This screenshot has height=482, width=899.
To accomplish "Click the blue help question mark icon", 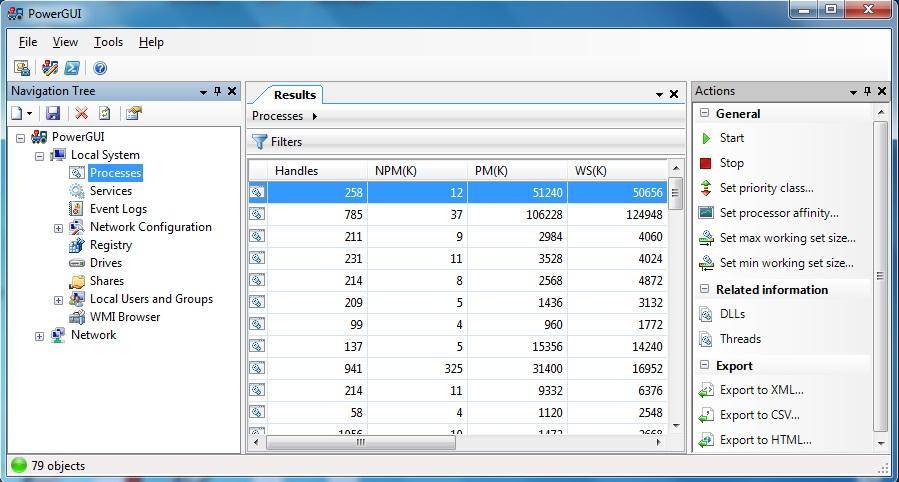I will [x=100, y=68].
